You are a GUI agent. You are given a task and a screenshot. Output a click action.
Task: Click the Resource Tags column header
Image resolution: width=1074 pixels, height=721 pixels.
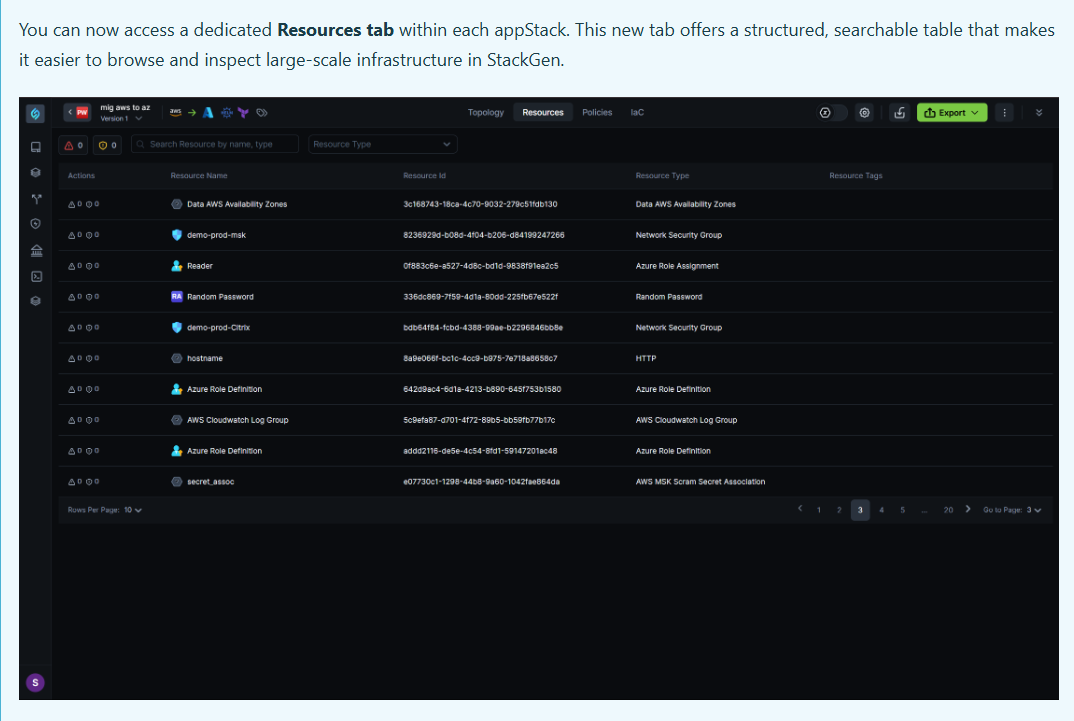pyautogui.click(x=856, y=176)
